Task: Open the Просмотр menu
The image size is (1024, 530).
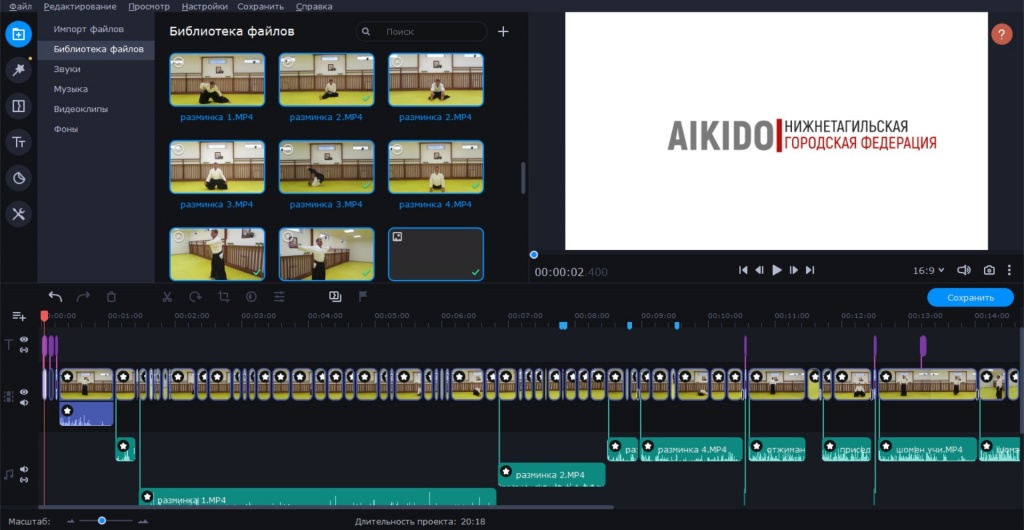Action: click(149, 7)
